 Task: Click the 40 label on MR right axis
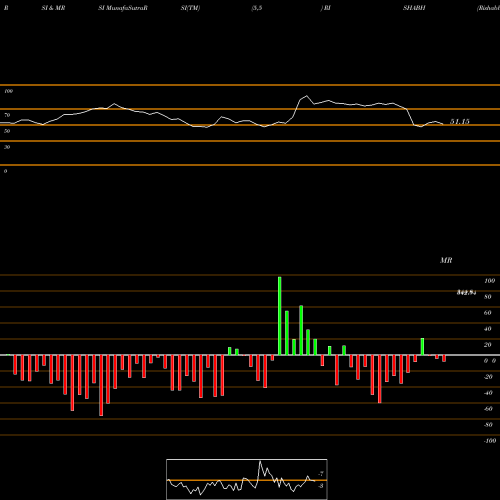(488, 329)
